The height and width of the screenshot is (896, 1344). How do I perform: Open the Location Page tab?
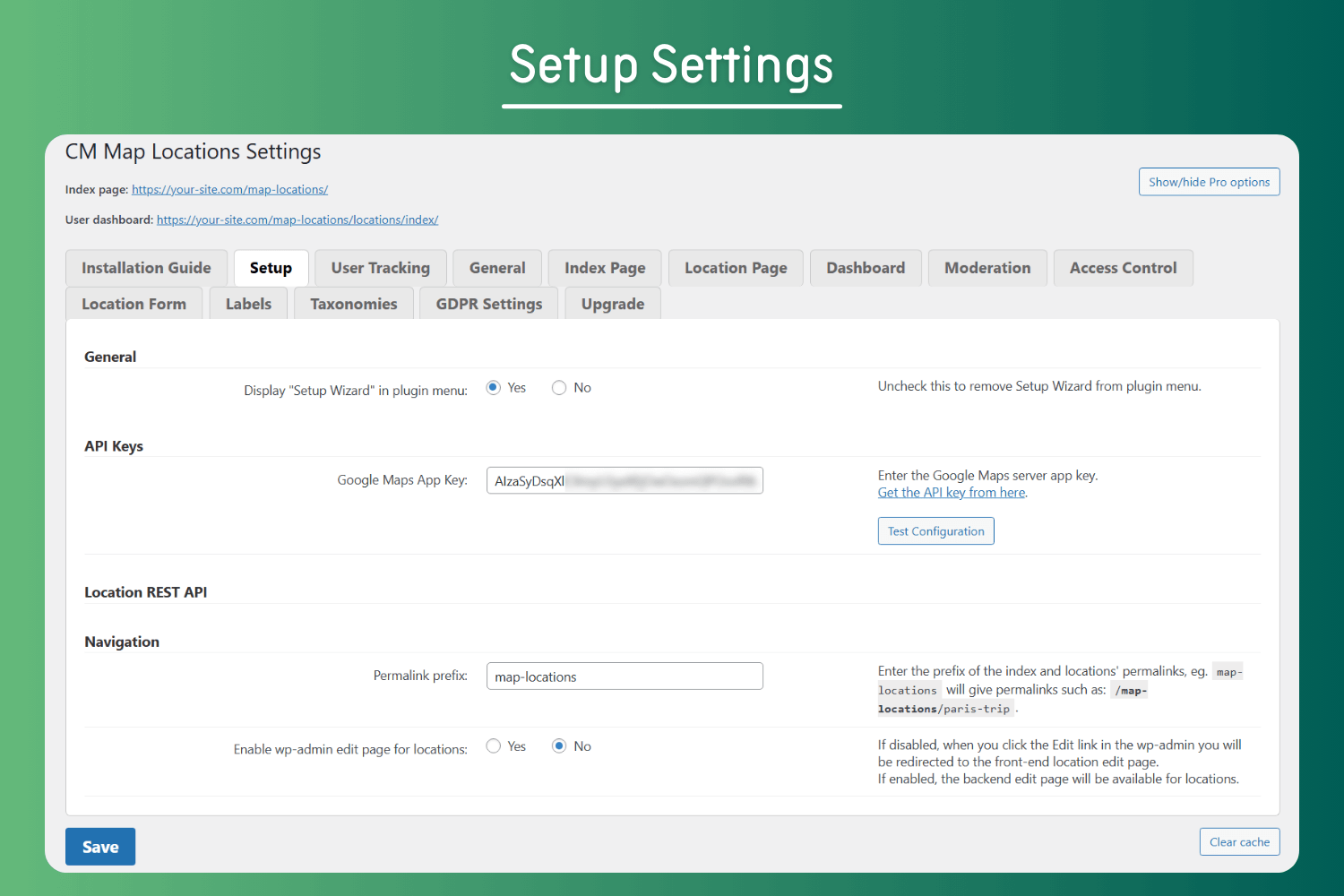click(736, 268)
